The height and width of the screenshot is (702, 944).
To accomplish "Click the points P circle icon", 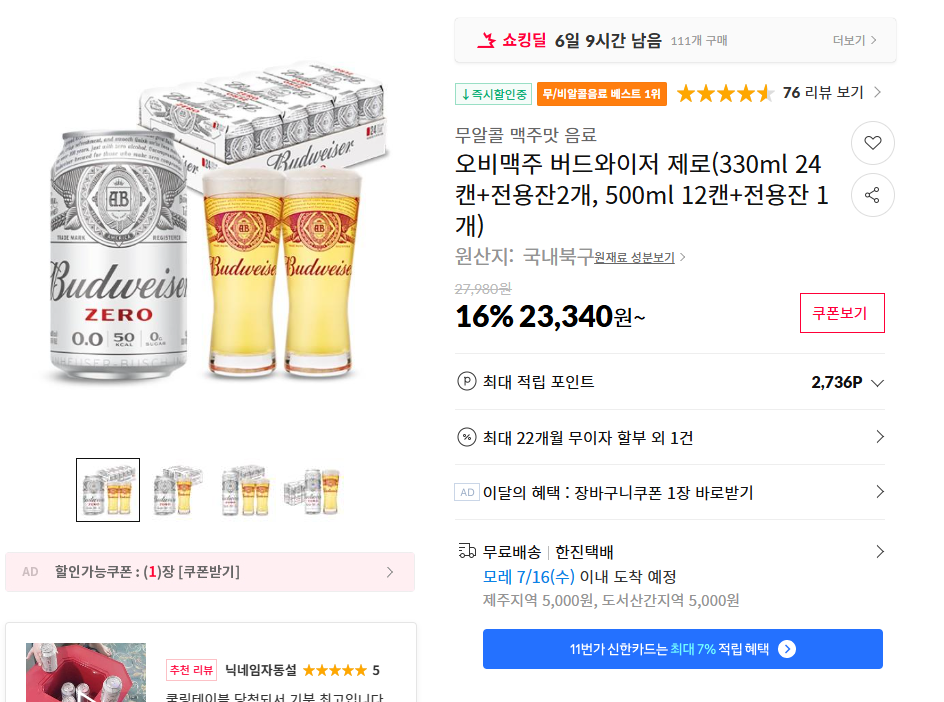I will [x=466, y=381].
